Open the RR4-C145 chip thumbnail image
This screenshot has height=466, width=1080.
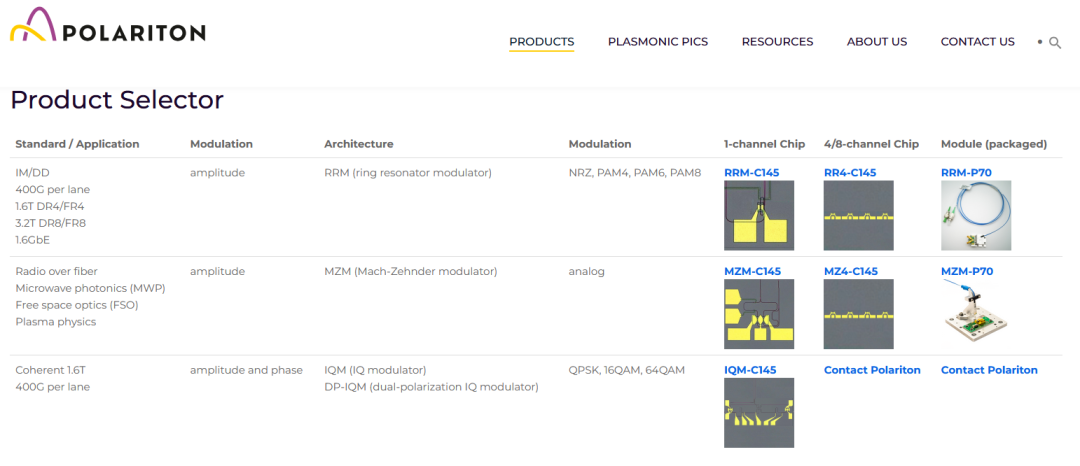(x=858, y=215)
